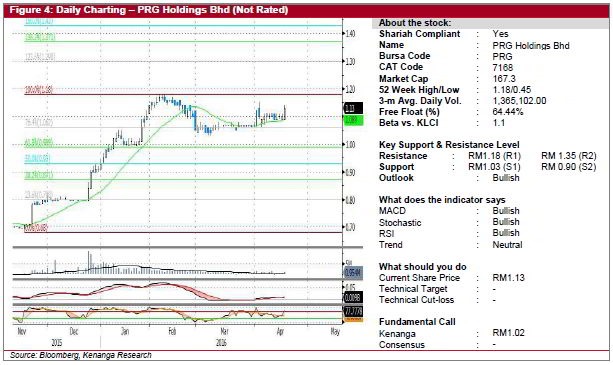This screenshot has height=365, width=613.
Task: Click the 'Bursa Code' label
Action: [405, 56]
